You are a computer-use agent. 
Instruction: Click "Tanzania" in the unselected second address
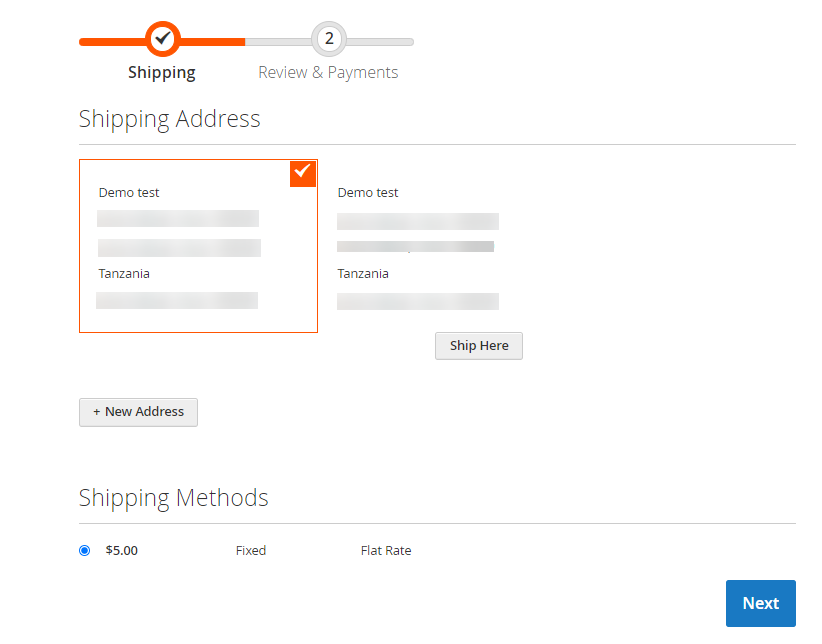pos(363,274)
